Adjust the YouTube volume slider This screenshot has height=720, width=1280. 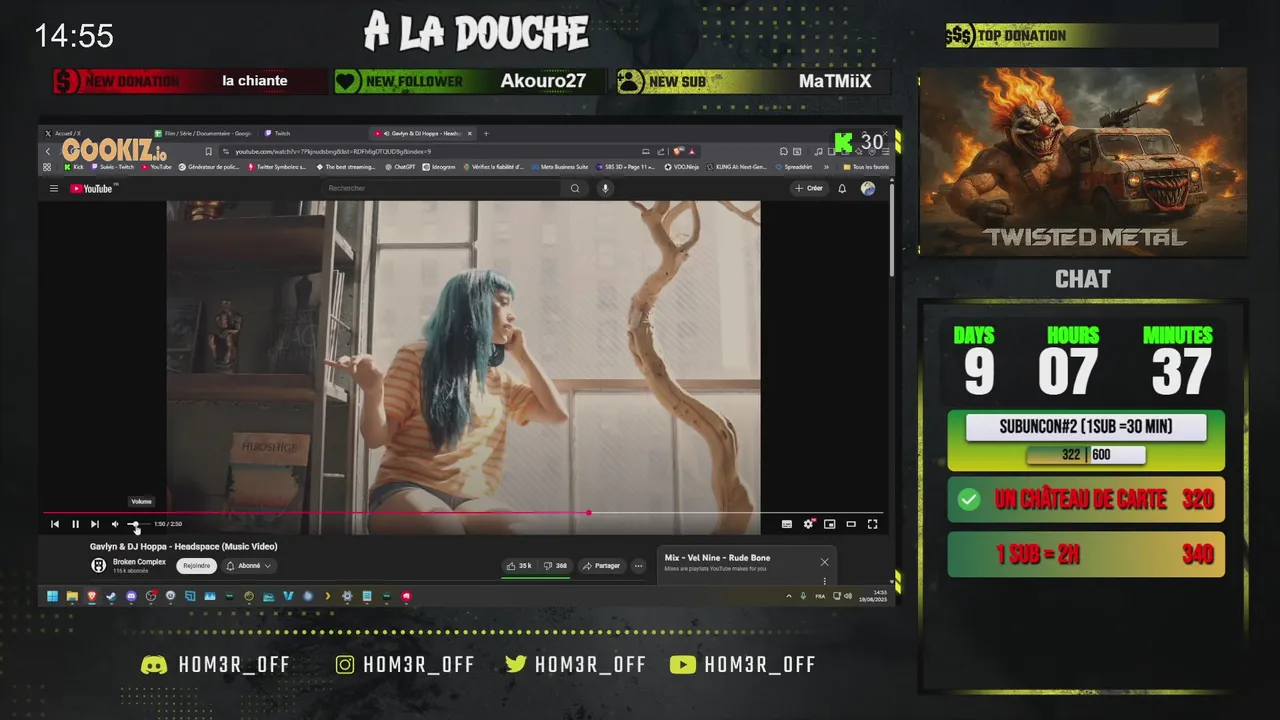(137, 524)
